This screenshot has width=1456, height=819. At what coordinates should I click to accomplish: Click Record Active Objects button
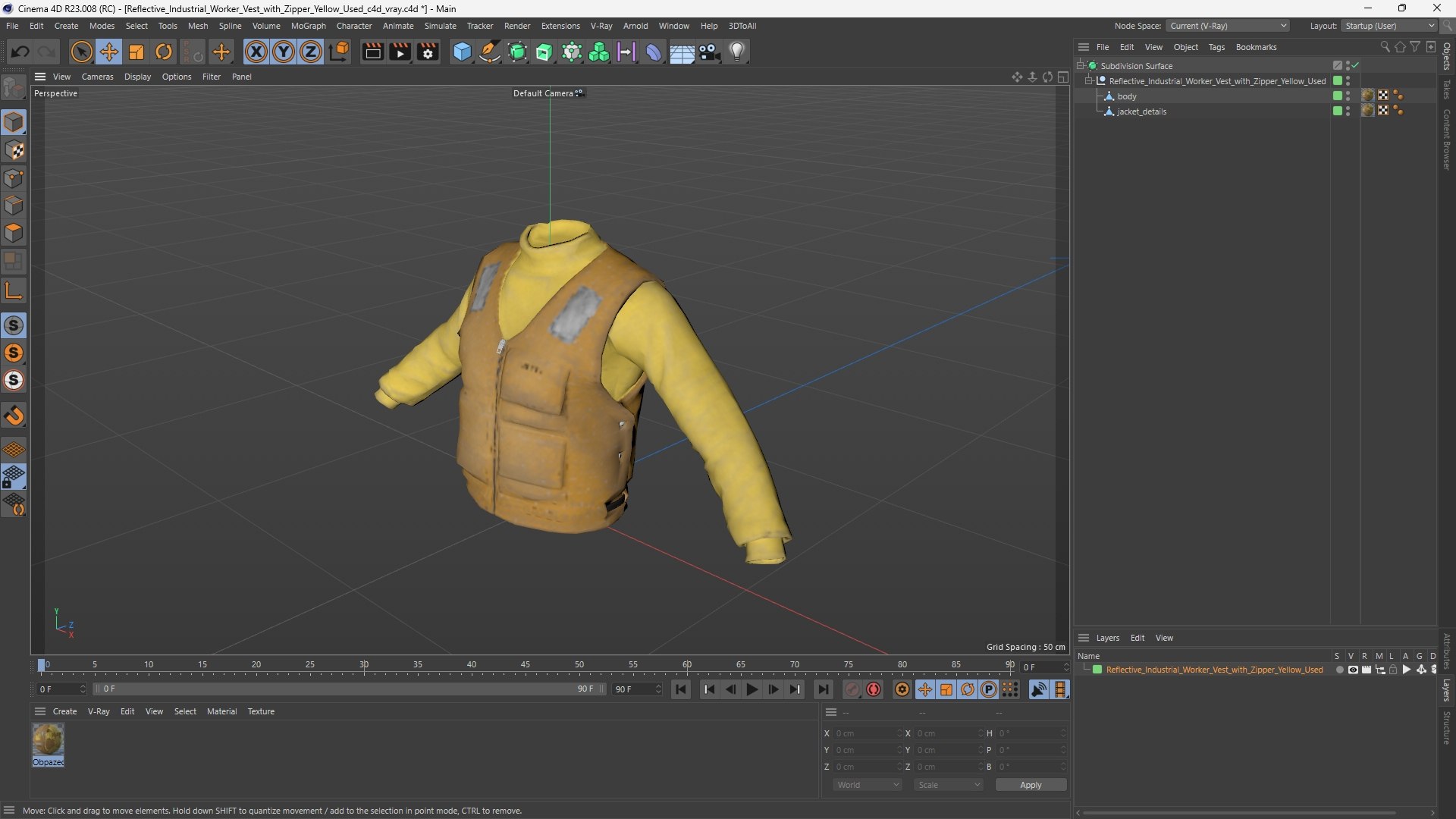(852, 689)
